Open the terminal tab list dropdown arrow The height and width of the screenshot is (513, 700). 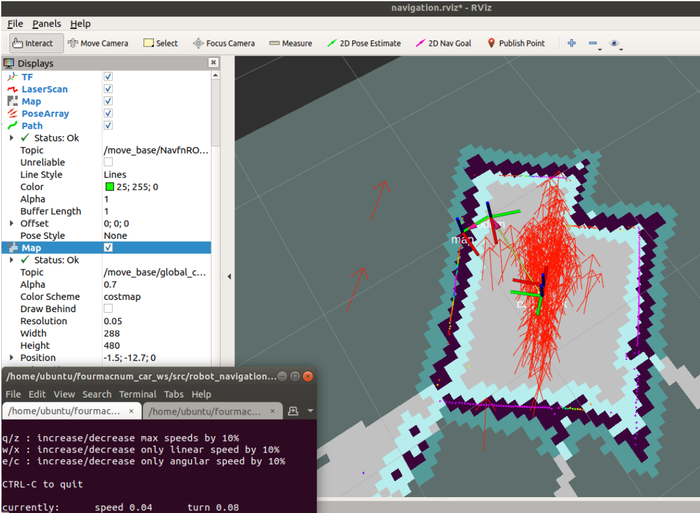click(310, 411)
